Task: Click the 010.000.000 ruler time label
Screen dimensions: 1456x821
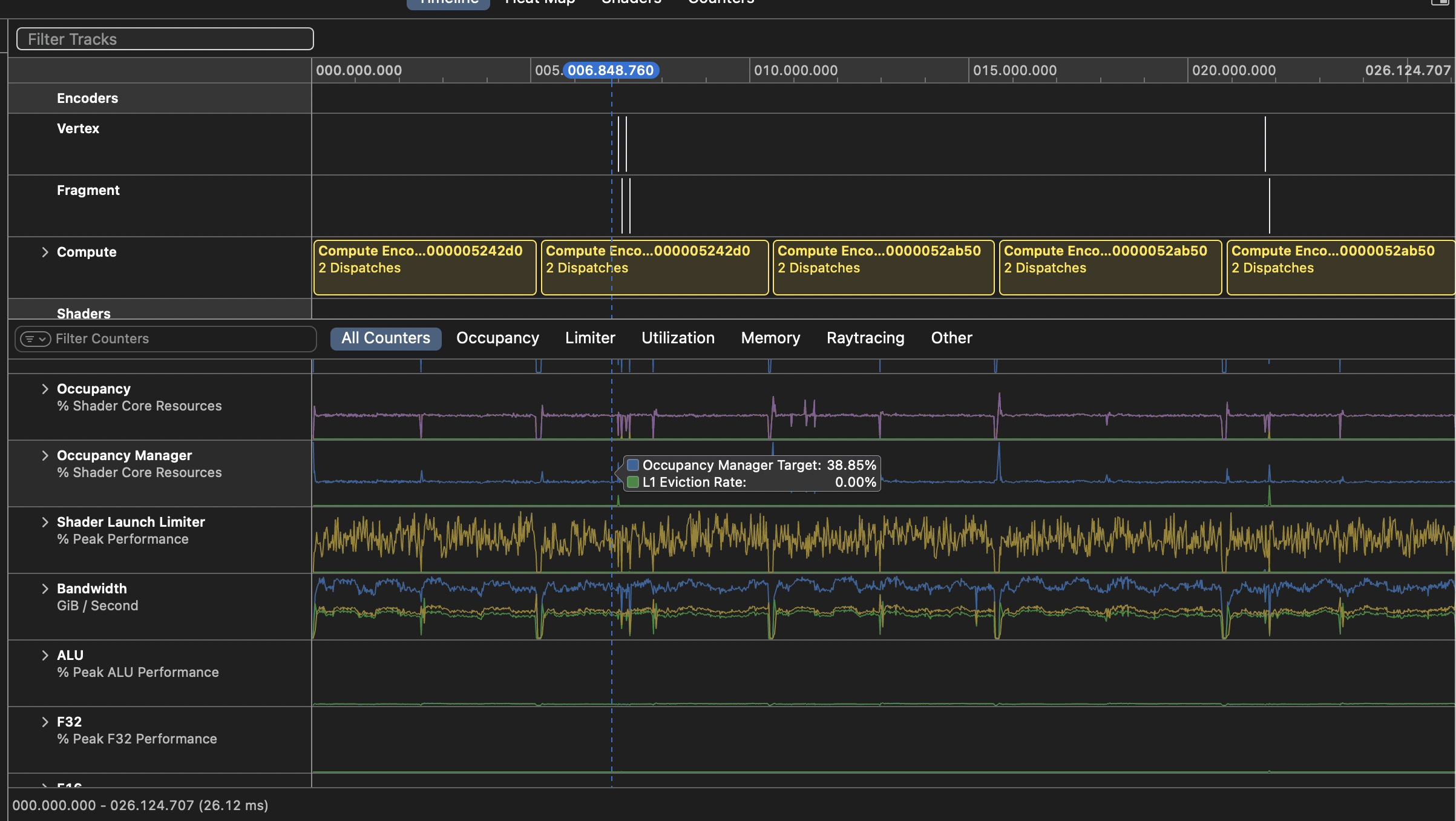Action: pyautogui.click(x=796, y=71)
